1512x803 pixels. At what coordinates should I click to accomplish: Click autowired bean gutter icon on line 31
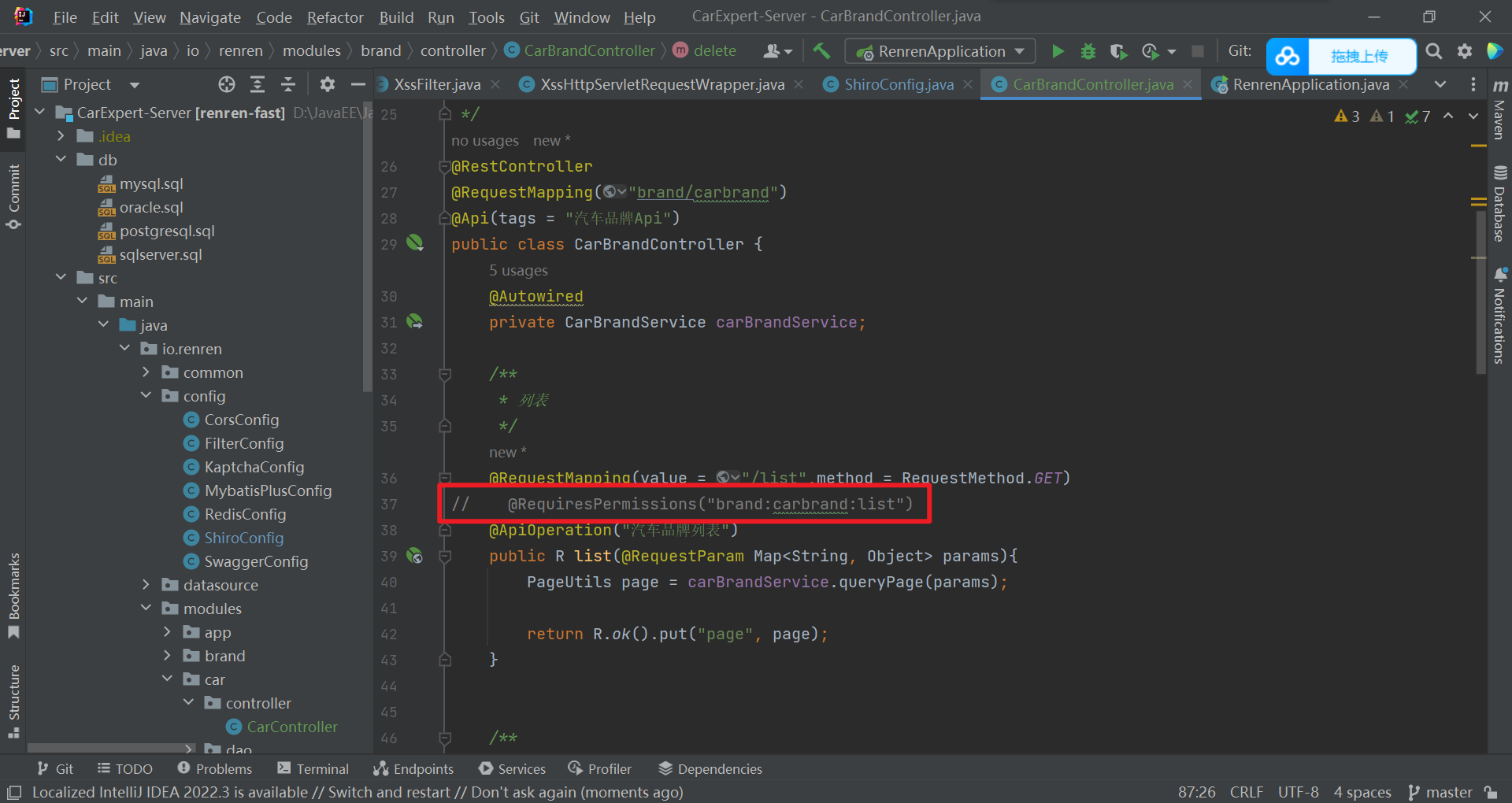tap(415, 321)
